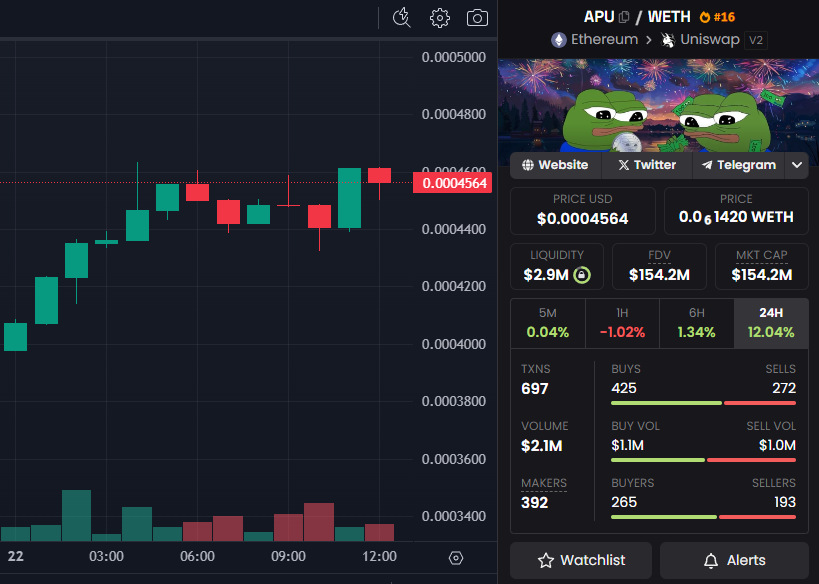
Task: Open chart settings gear
Action: pos(440,18)
